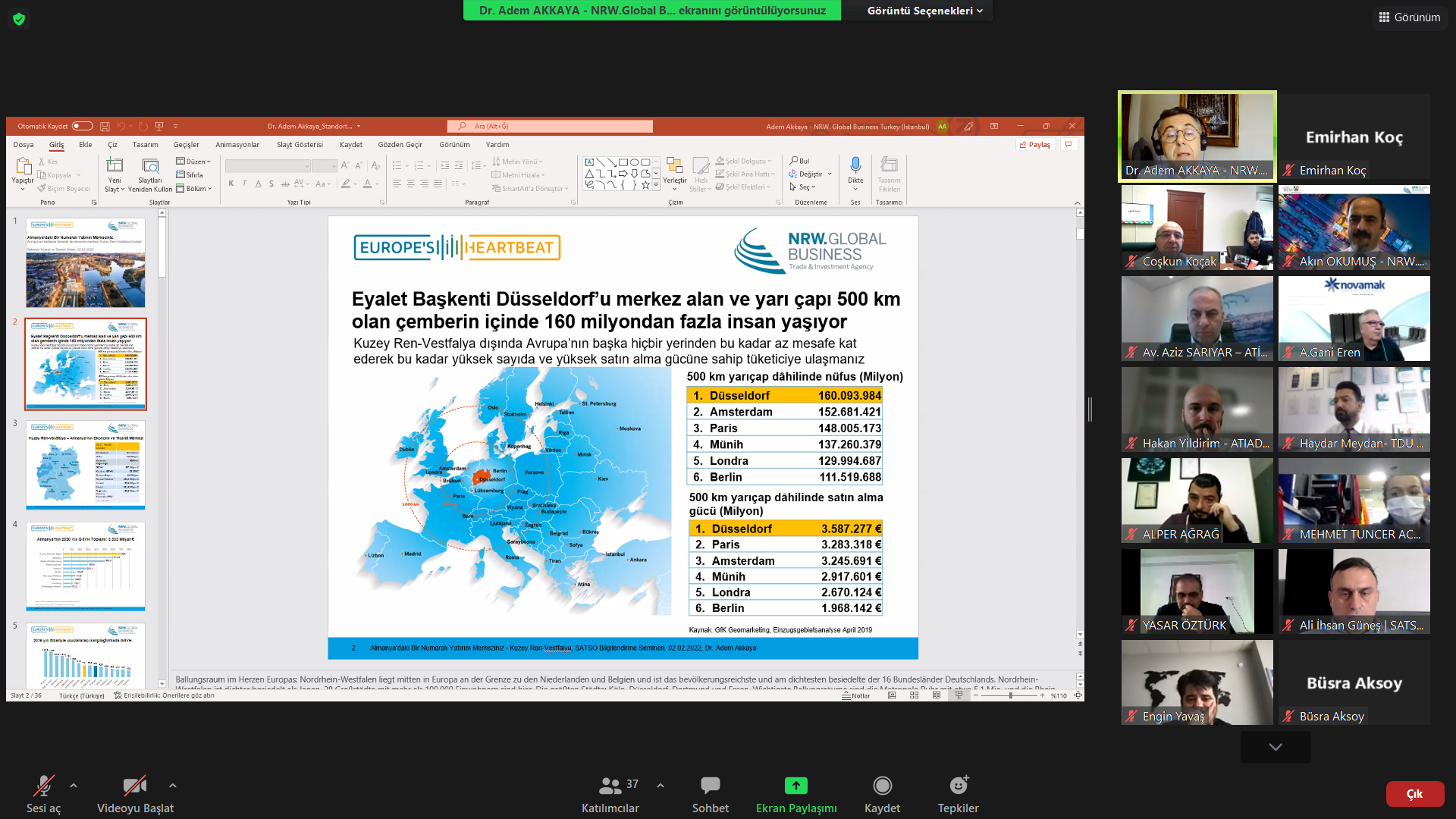
Task: Toggle the Otomatik Kaydet switch
Action: 82,127
